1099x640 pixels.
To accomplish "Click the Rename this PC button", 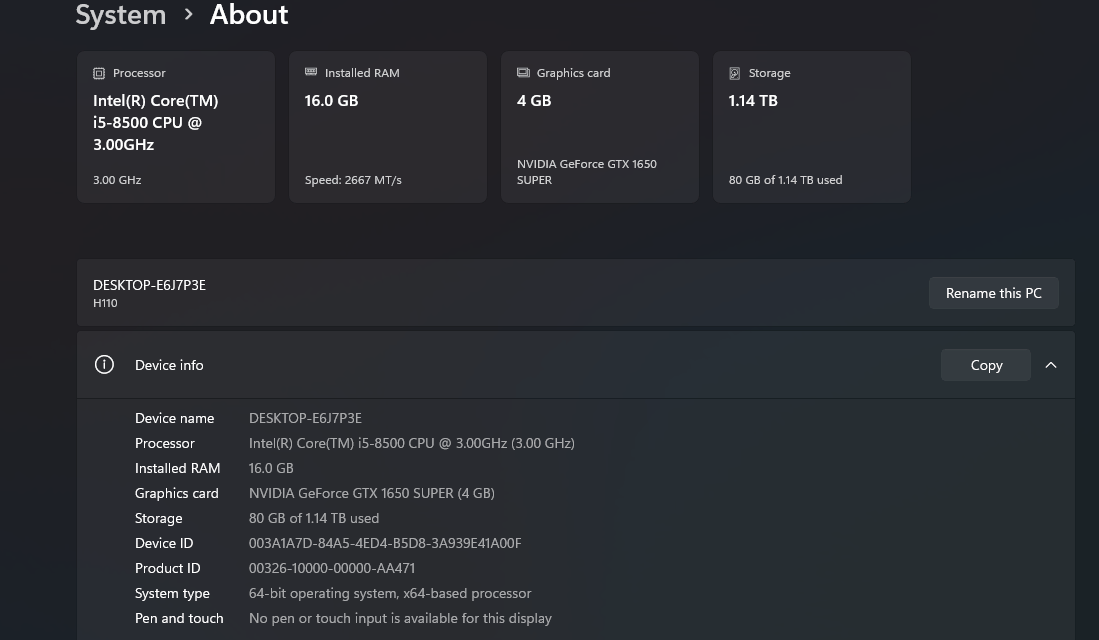I will pos(994,293).
